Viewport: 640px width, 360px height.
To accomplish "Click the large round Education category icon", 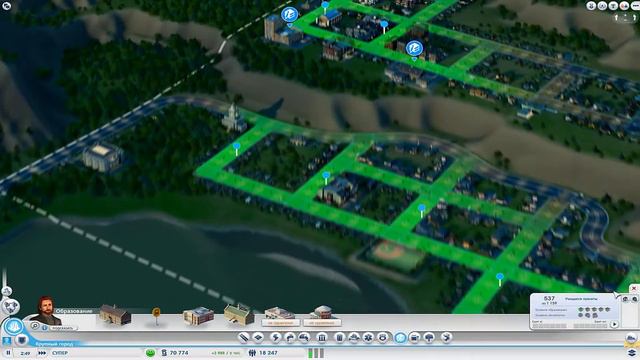I will 13,327.
